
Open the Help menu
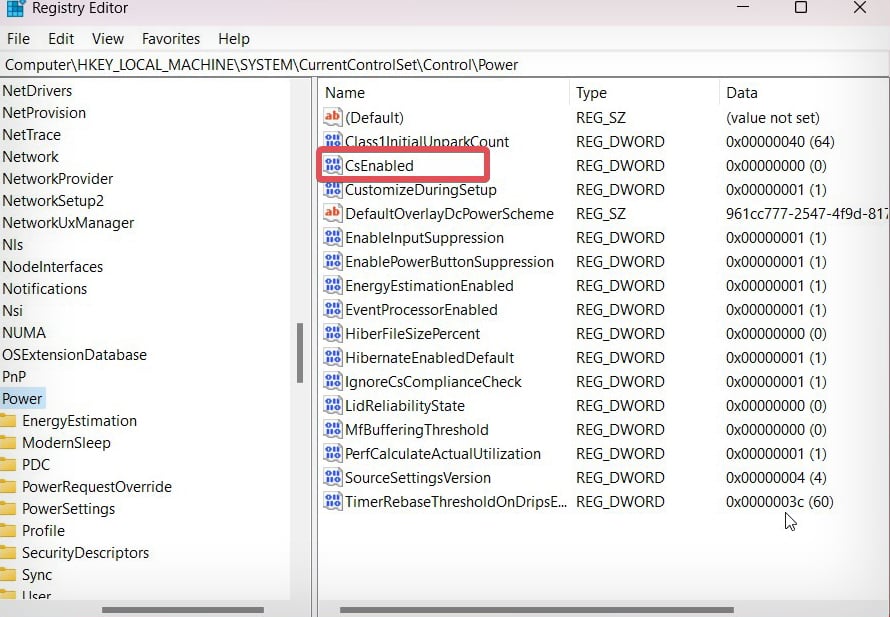click(234, 39)
